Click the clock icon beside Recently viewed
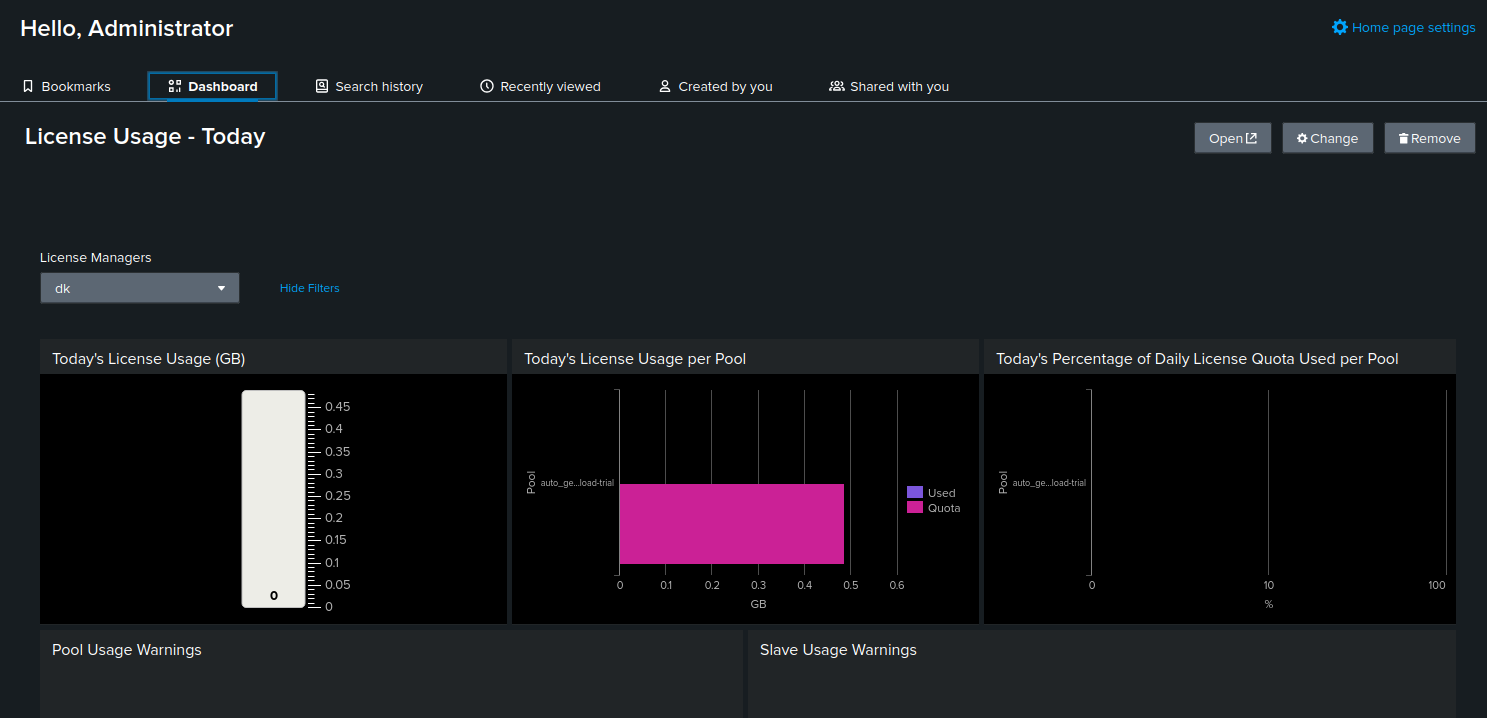The width and height of the screenshot is (1487, 718). click(486, 86)
